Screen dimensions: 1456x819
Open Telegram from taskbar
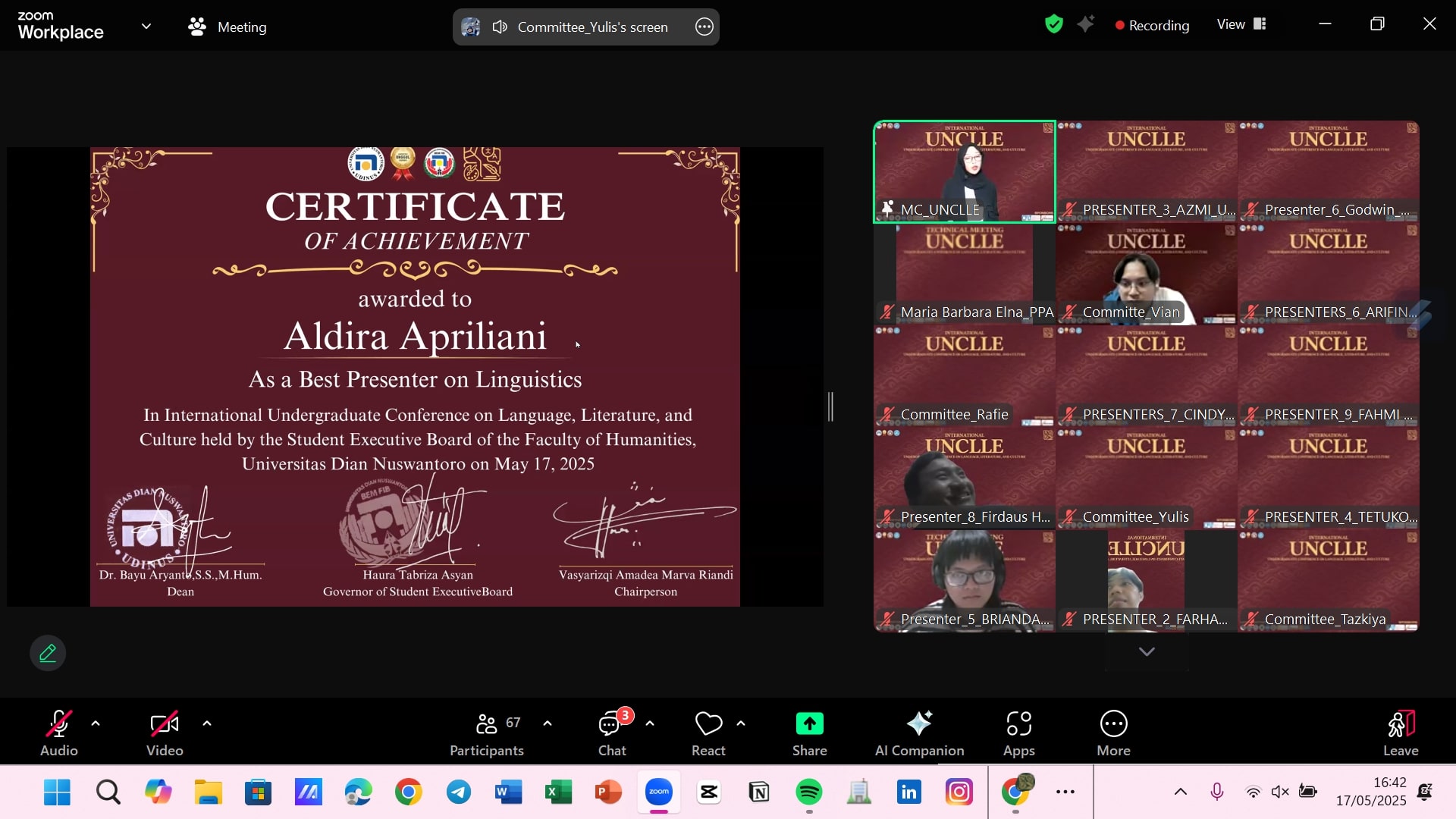(458, 792)
